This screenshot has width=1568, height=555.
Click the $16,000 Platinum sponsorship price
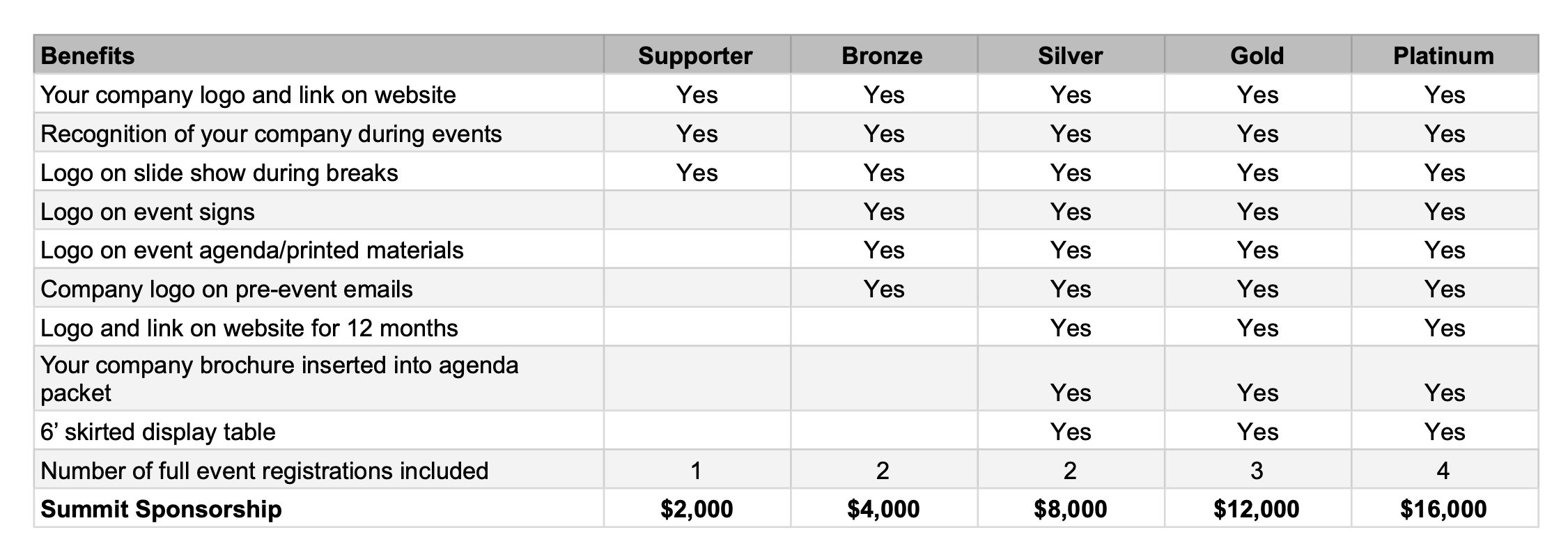pos(1443,509)
